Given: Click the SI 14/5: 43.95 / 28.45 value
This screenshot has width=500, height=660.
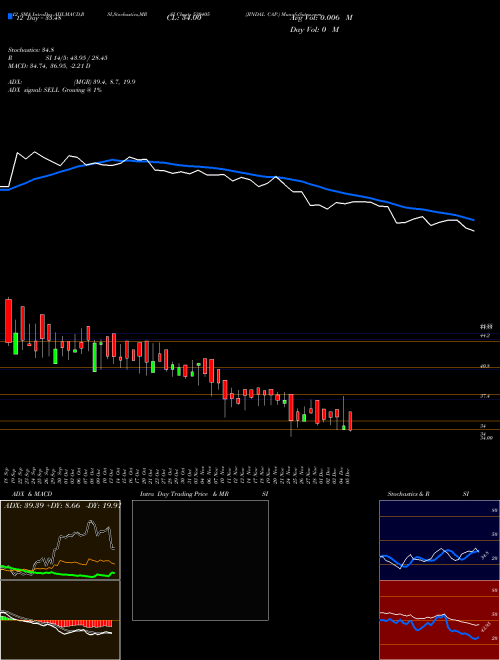Looking at the screenshot, I should coord(77,58).
